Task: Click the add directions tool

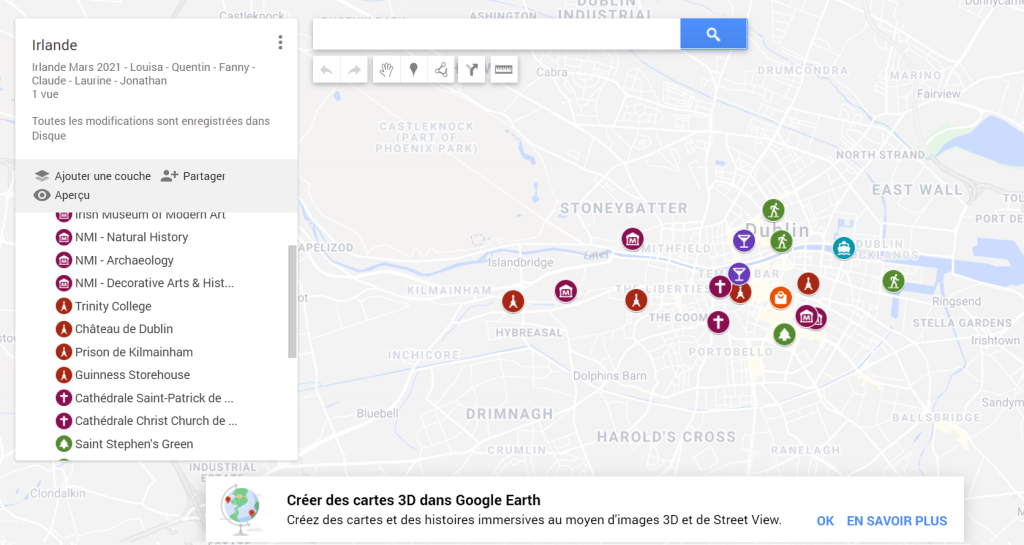Action: tap(471, 70)
